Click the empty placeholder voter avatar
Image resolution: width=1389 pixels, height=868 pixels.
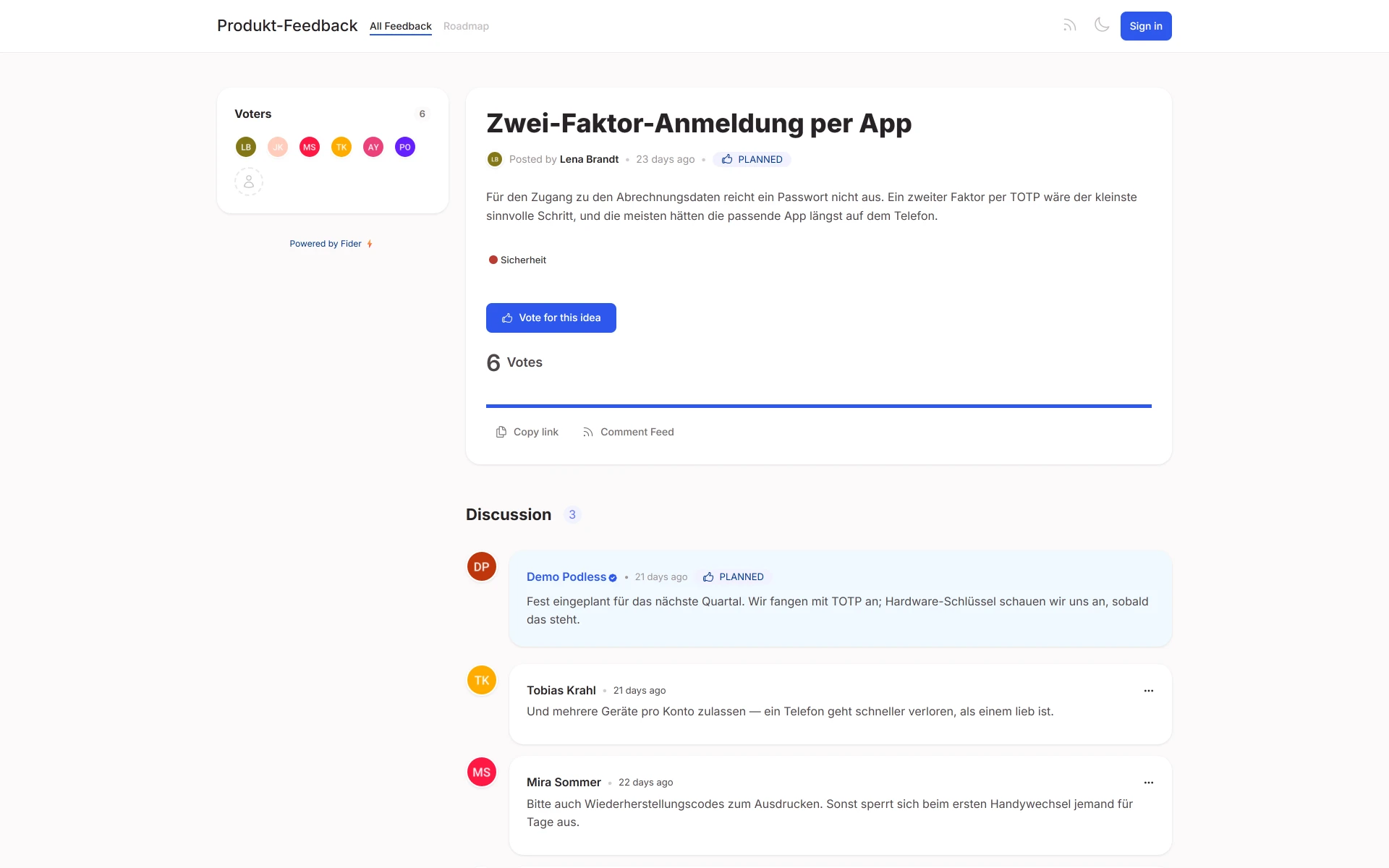tap(249, 182)
